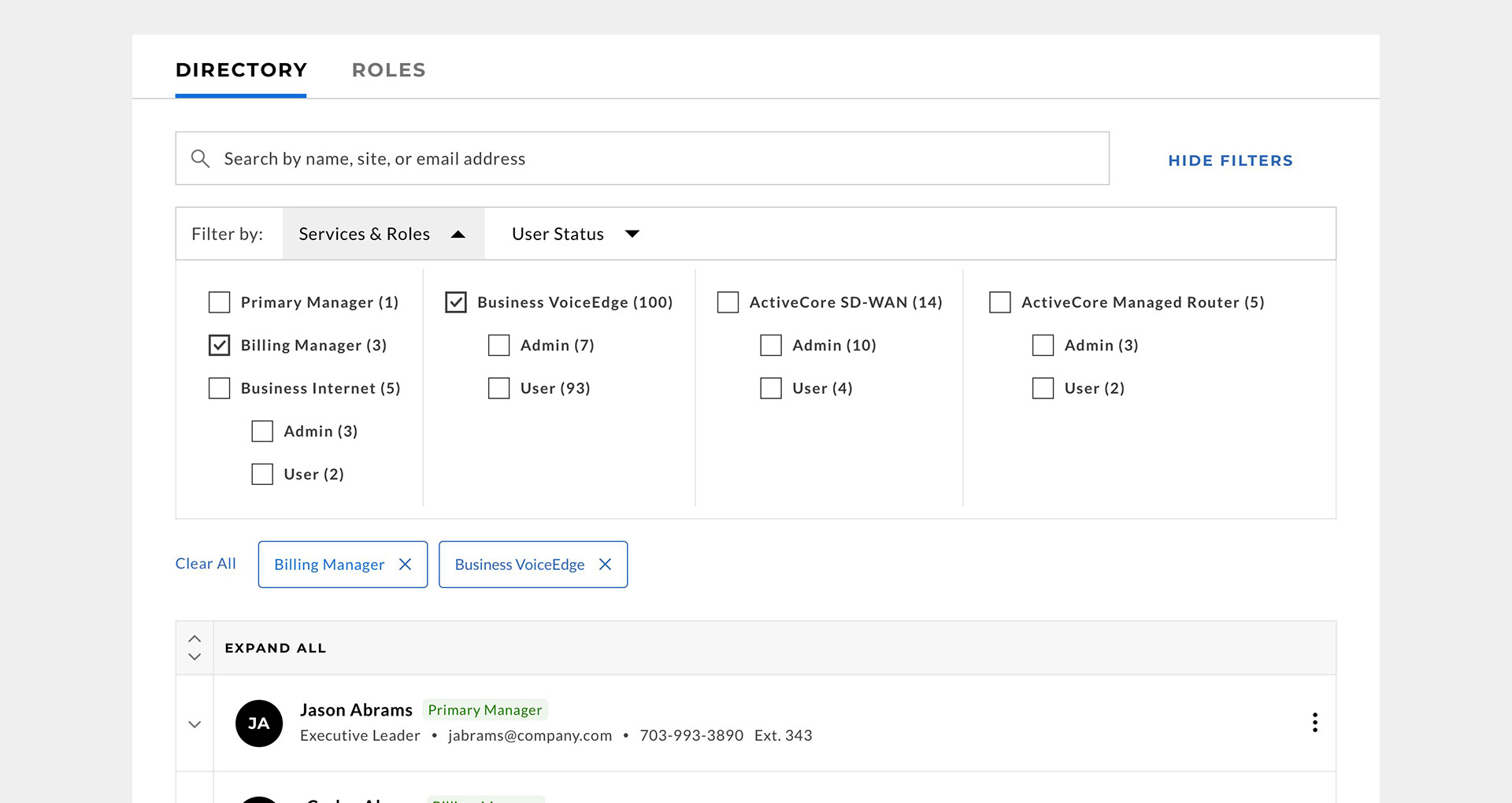Image resolution: width=1512 pixels, height=803 pixels.
Task: Check the ActiveCore Managed Router (5) checkbox
Action: 1000,302
